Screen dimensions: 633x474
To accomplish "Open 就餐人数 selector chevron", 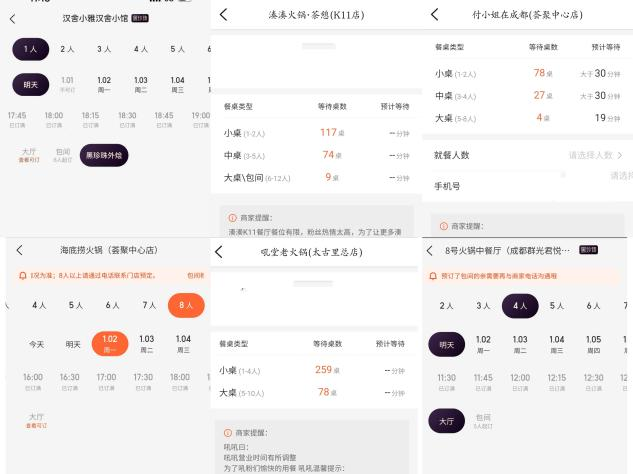I will tap(620, 155).
